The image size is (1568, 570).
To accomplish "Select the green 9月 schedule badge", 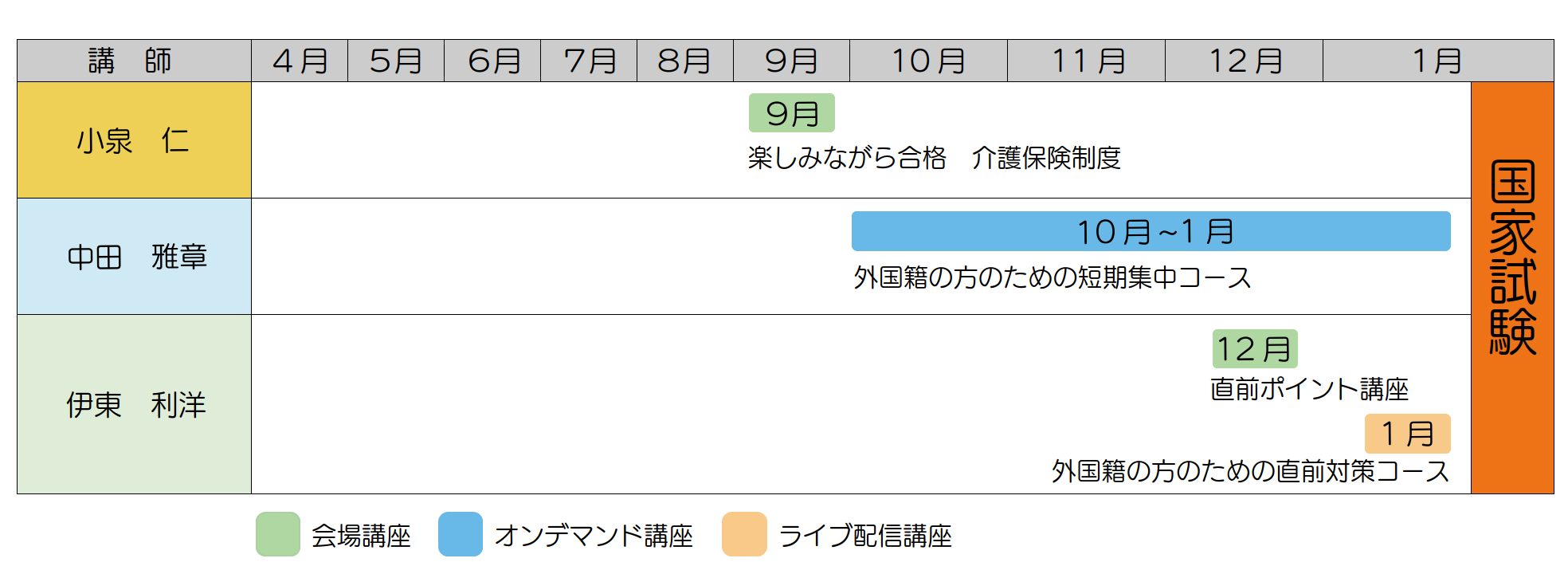I will pos(792,113).
